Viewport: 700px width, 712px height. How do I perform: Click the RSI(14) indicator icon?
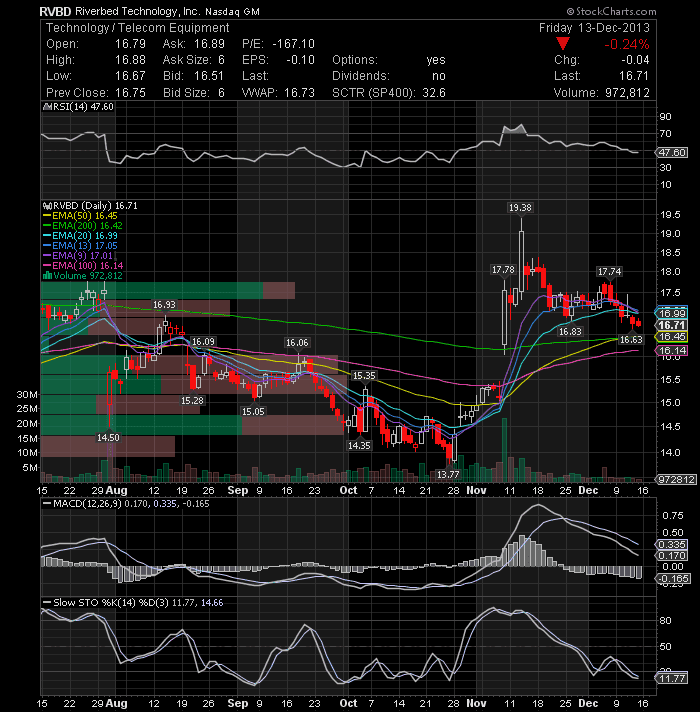point(48,107)
